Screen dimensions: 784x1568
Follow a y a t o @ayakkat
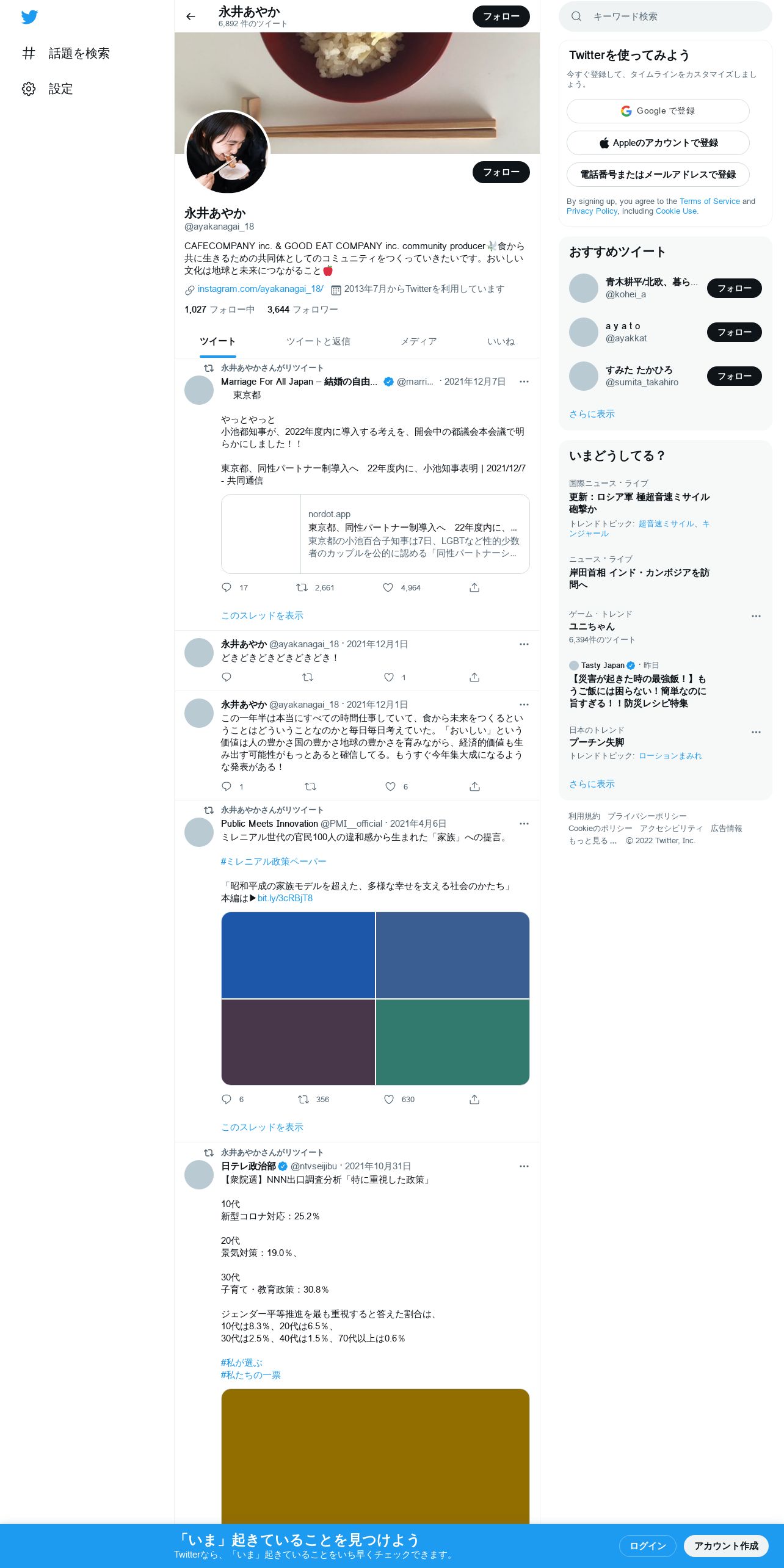click(x=735, y=332)
